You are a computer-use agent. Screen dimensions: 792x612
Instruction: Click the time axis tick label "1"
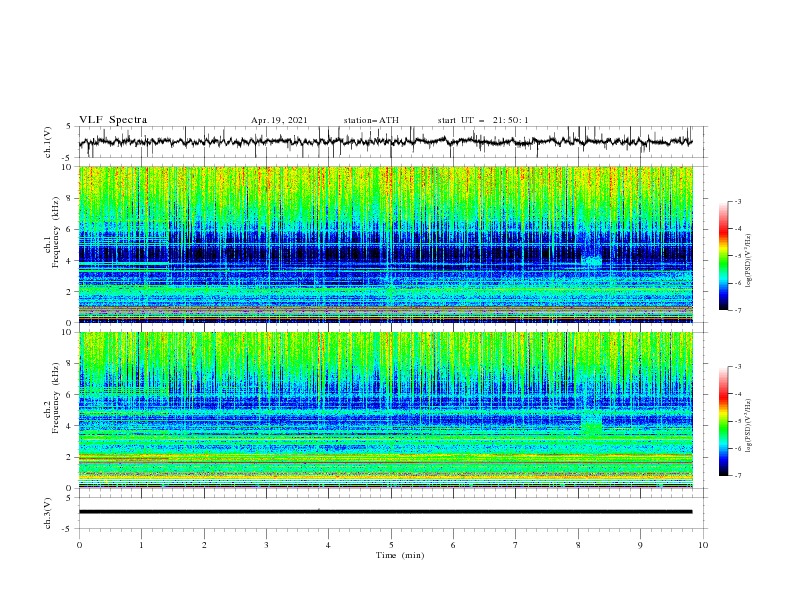(x=141, y=545)
